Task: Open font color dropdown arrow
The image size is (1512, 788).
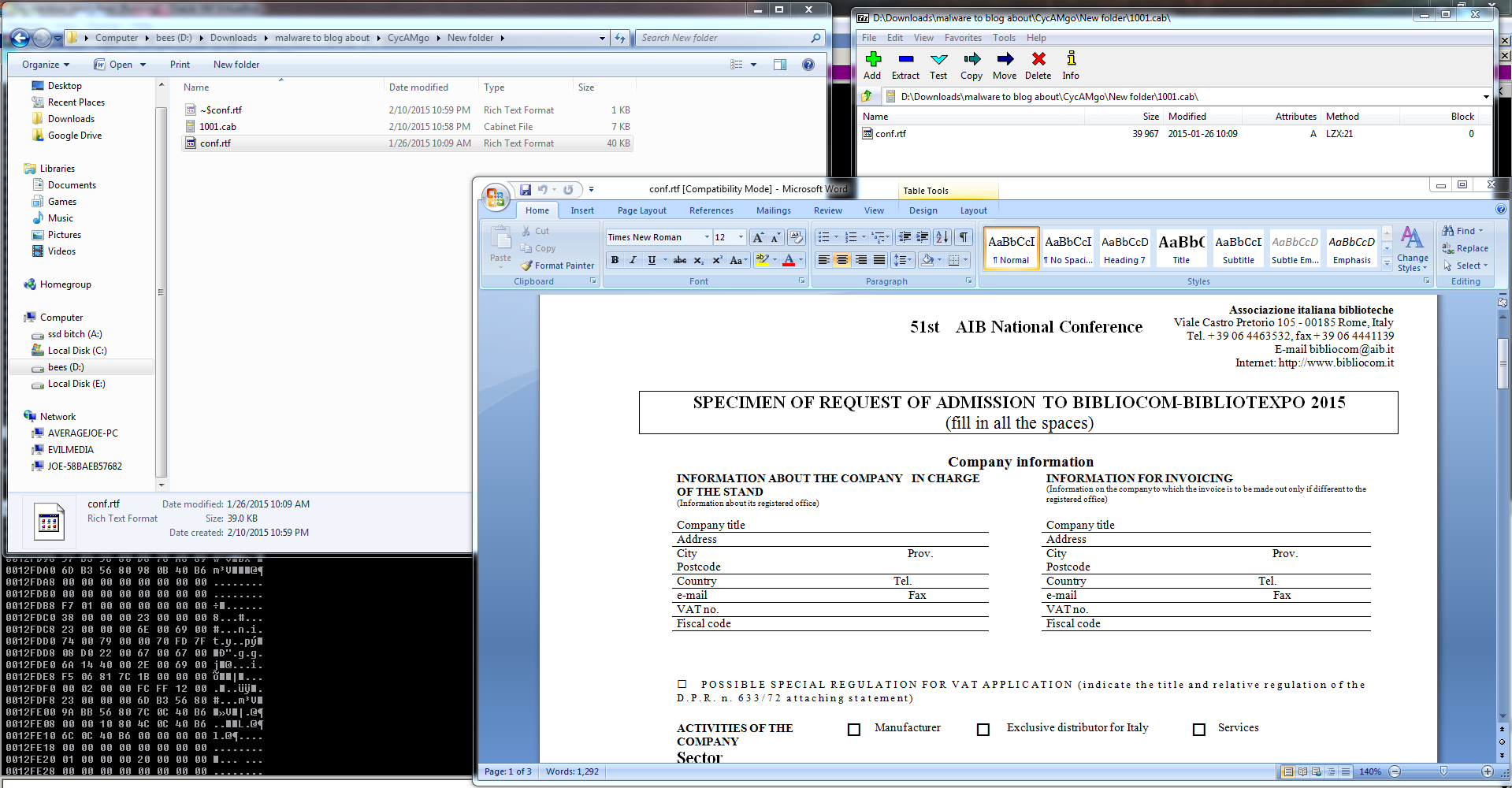Action: (x=801, y=260)
